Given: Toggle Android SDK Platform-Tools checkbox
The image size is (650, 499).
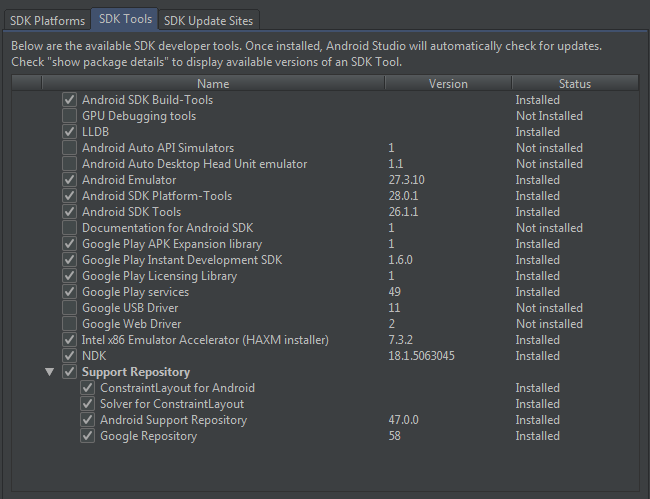Looking at the screenshot, I should coord(69,196).
